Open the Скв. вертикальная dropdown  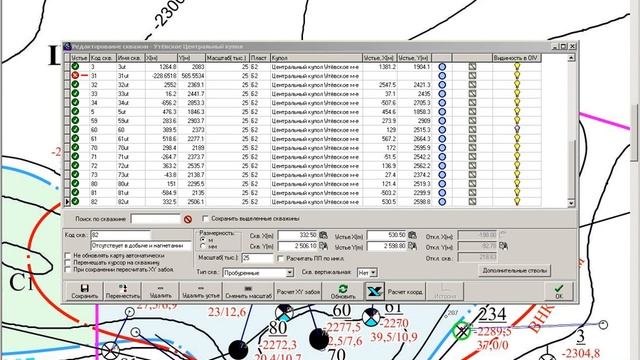373,272
